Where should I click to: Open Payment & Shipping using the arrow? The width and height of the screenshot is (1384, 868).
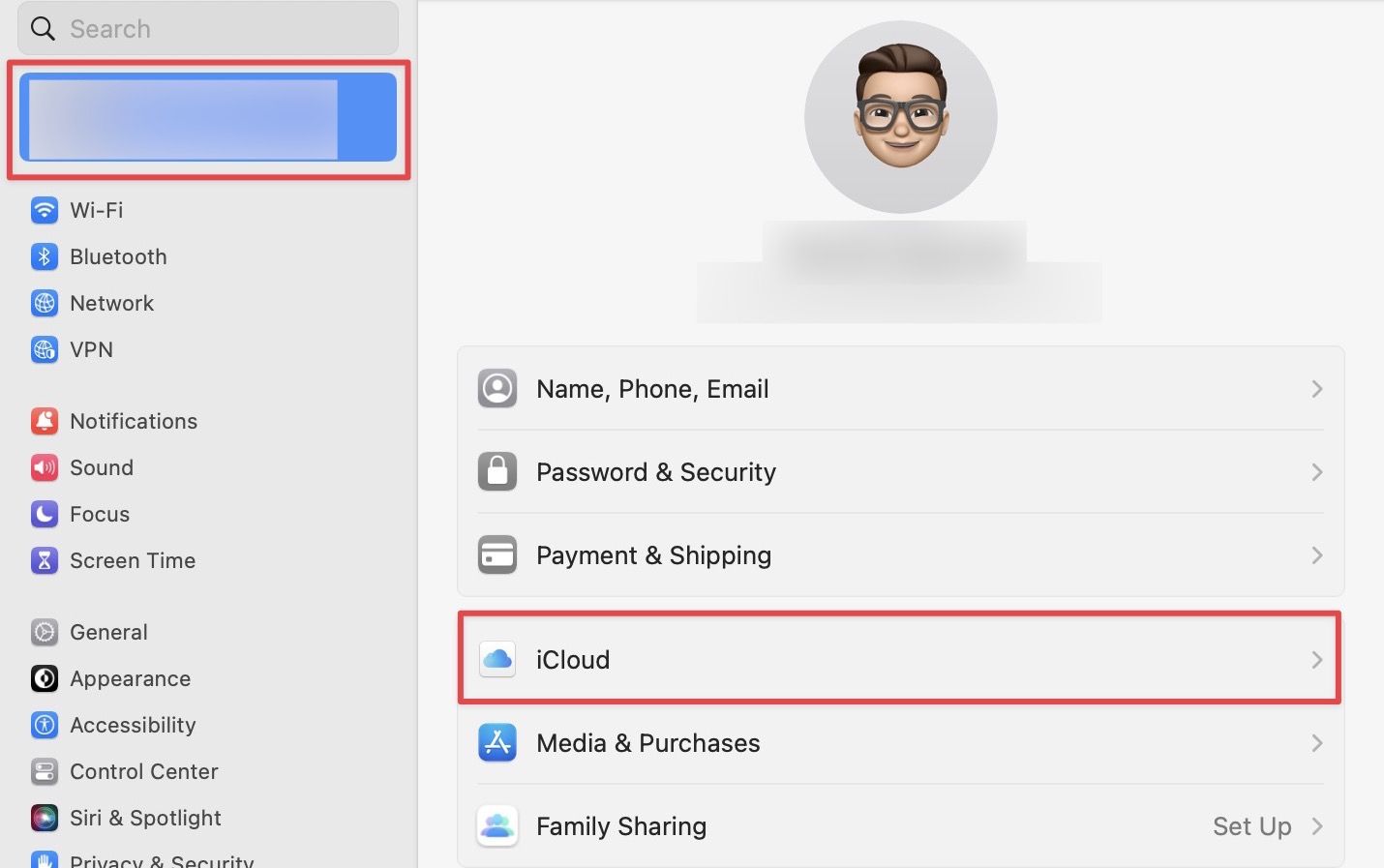[1316, 555]
